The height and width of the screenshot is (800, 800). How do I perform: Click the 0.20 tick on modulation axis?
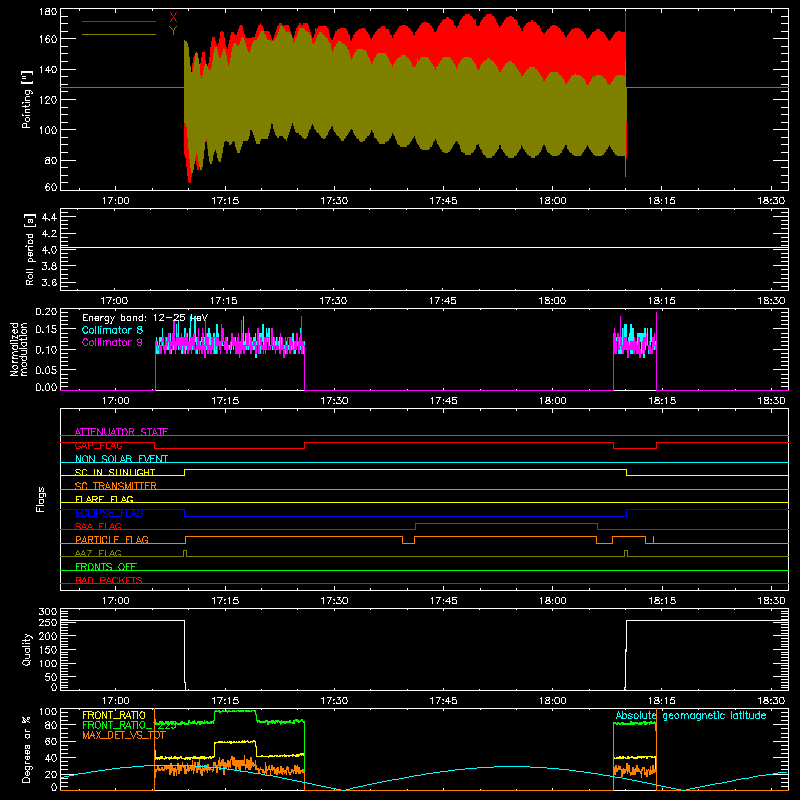click(46, 312)
